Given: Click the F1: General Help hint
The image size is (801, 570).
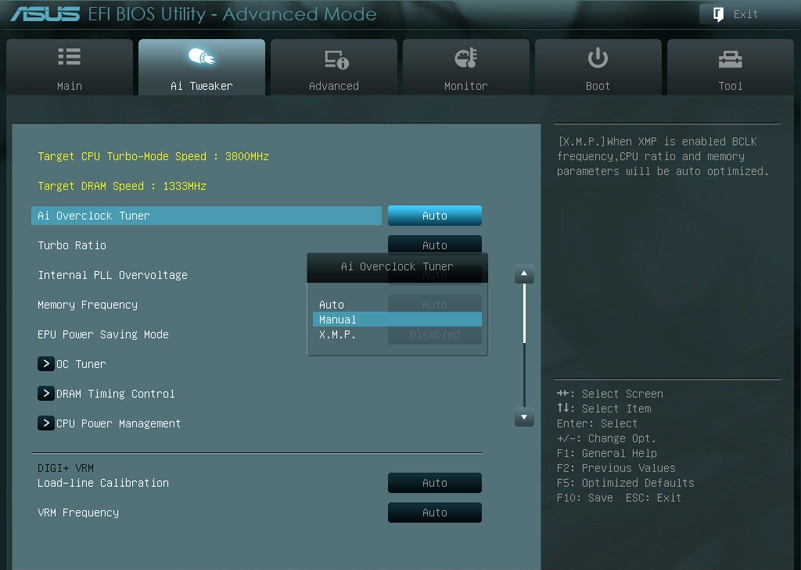Looking at the screenshot, I should (607, 453).
